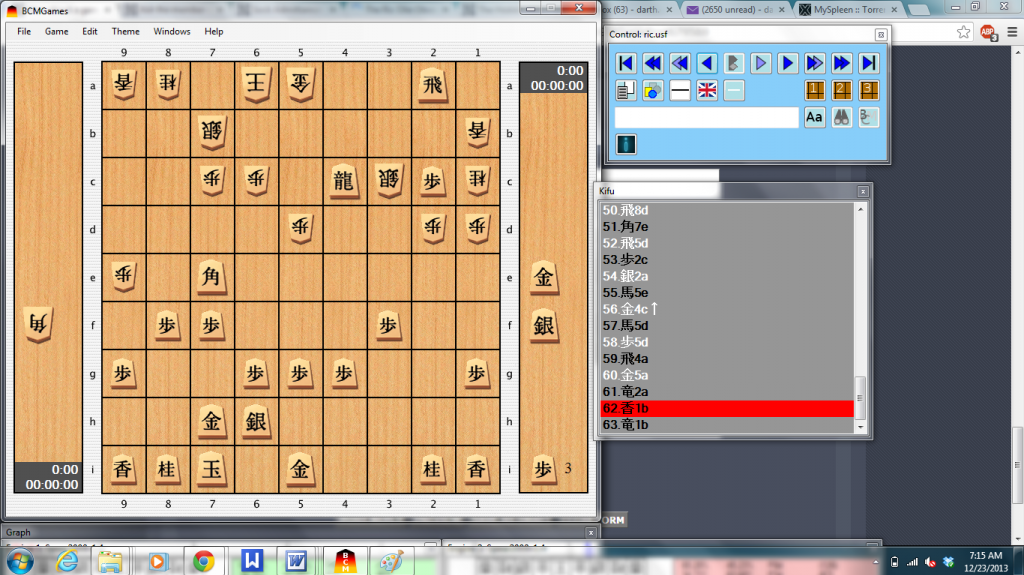The image size is (1024, 575).
Task: Select Kifu move 59.飛4a
Action: coord(727,359)
